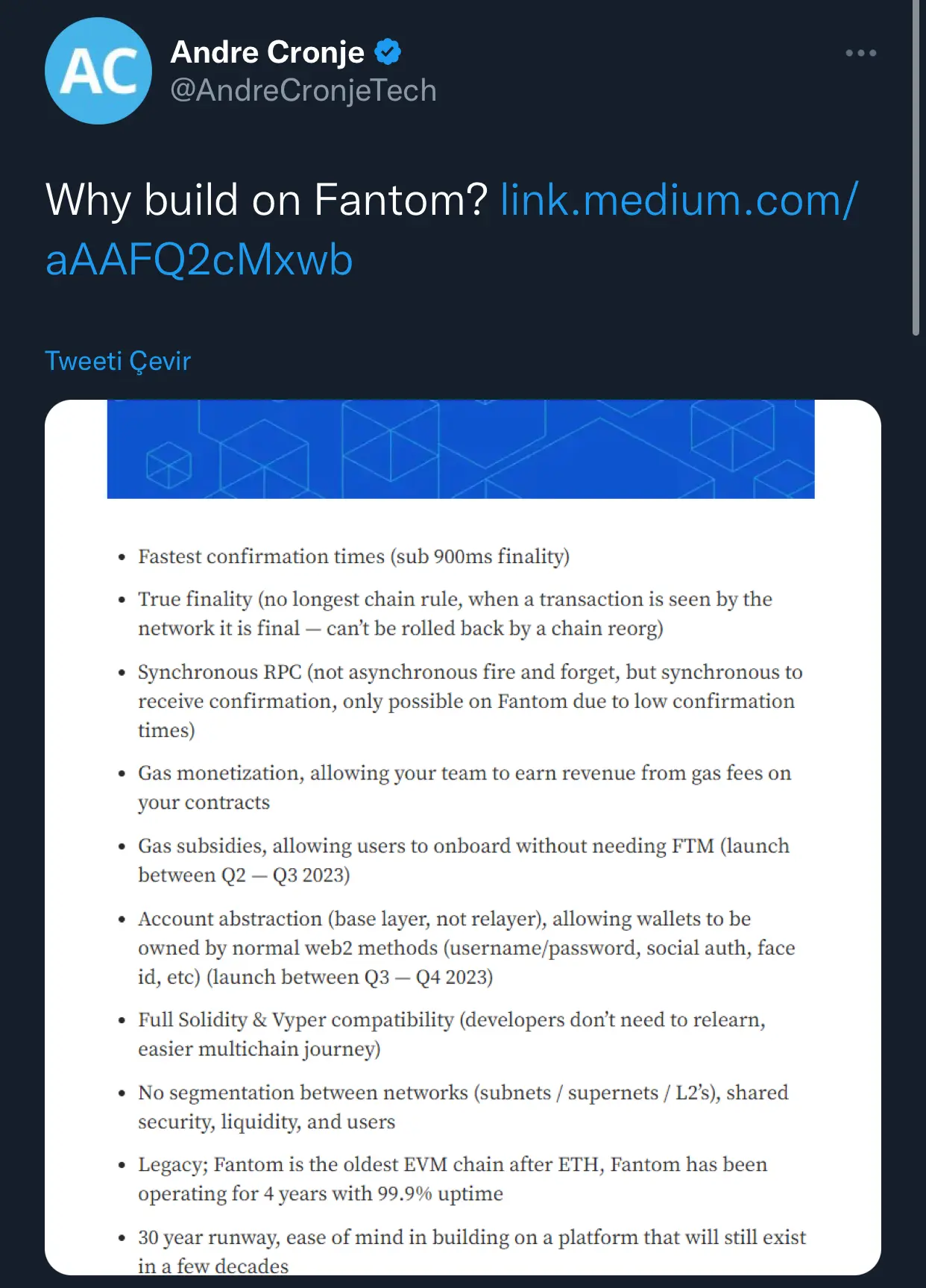Click the aAAFQ2cMxwb link continuation

click(x=199, y=260)
